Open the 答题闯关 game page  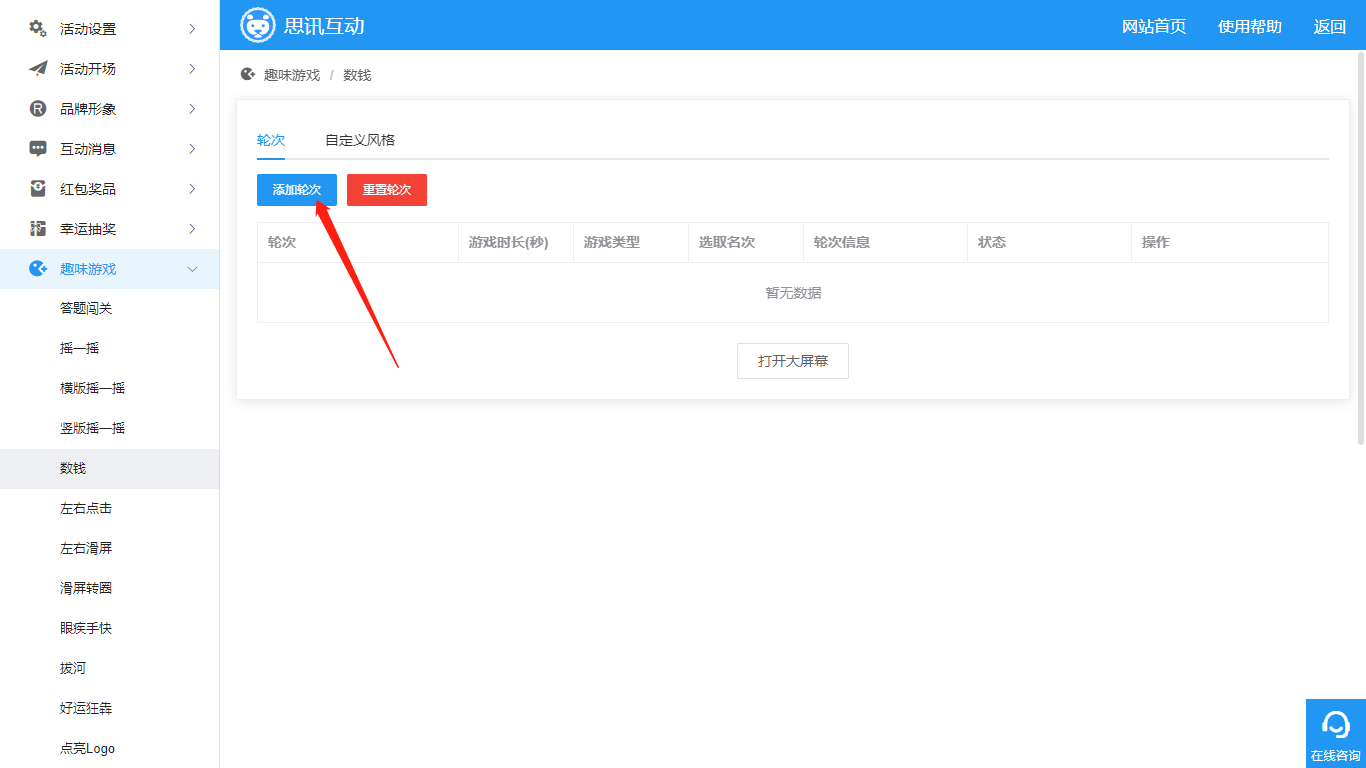pos(110,308)
